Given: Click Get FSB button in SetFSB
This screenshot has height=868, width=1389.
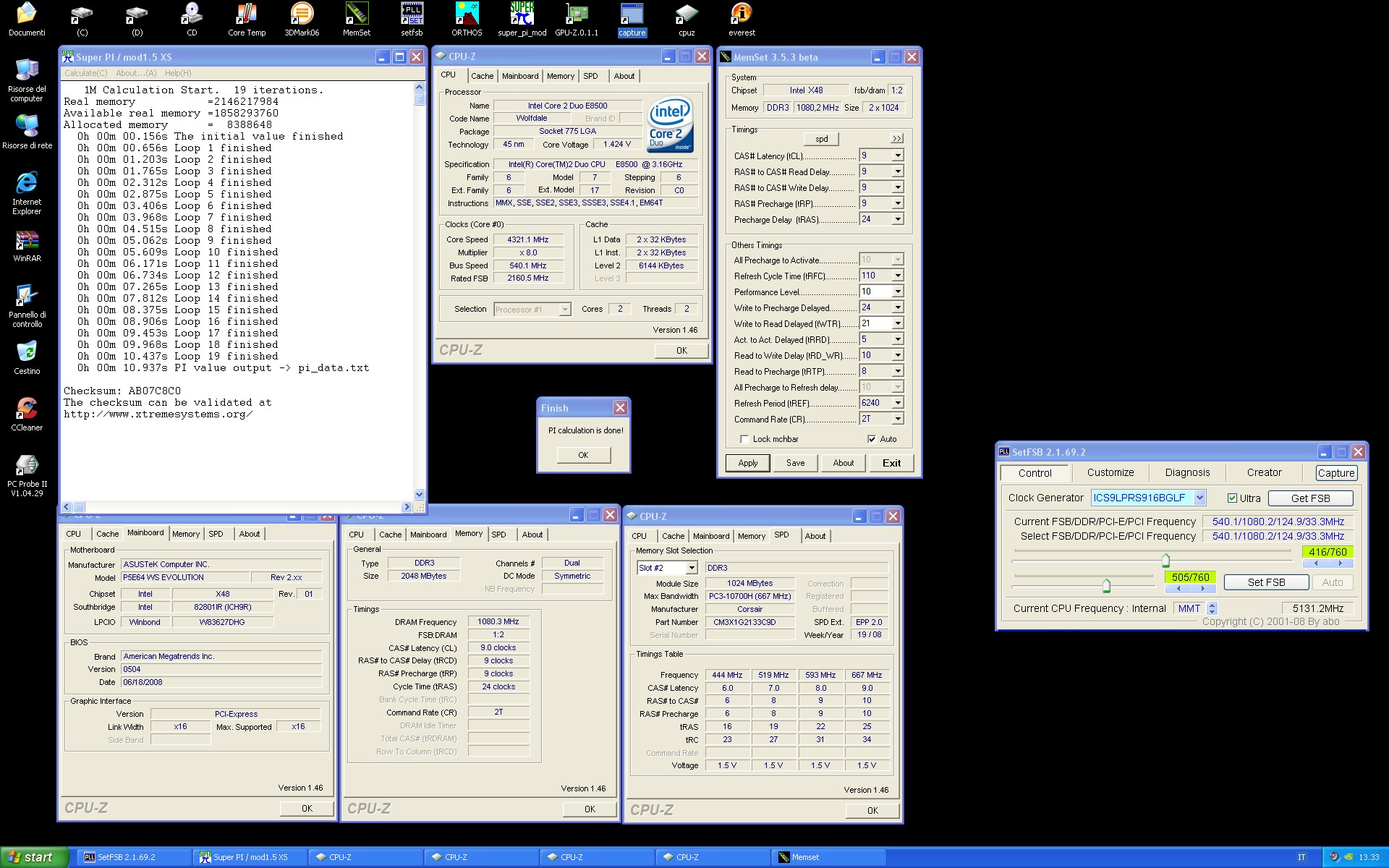Looking at the screenshot, I should [x=1310, y=498].
